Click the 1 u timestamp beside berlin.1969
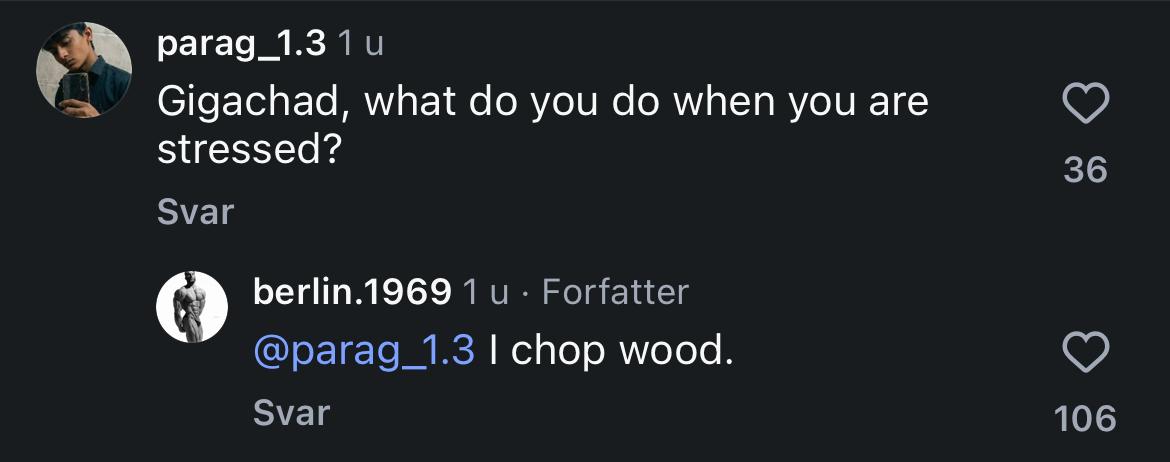The width and height of the screenshot is (1170, 462). click(x=486, y=292)
